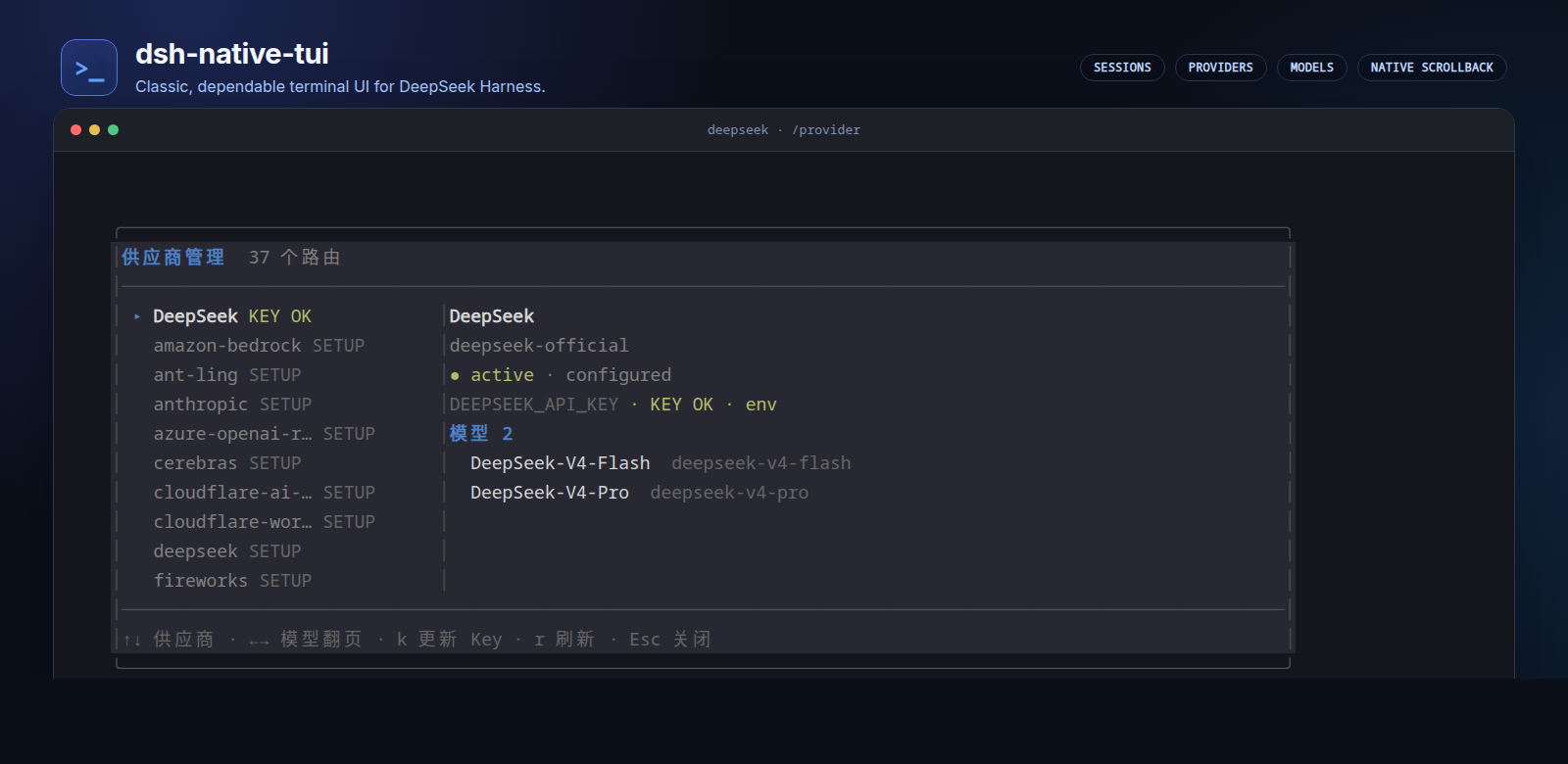Click the ←→ 模型翻页 shortcut hint
This screenshot has height=764, width=1568.
point(305,640)
